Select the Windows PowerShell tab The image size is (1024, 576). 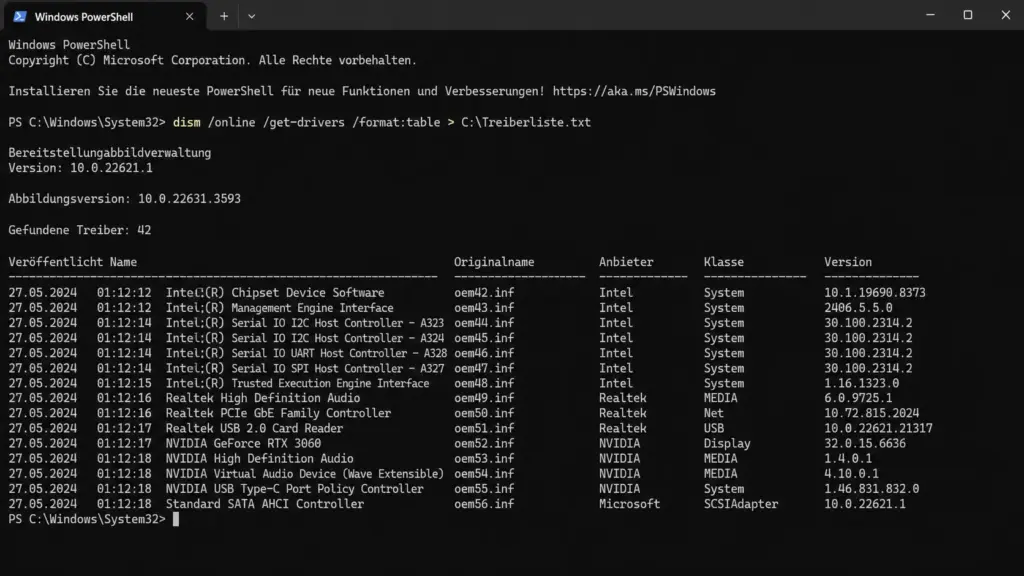(x=104, y=16)
